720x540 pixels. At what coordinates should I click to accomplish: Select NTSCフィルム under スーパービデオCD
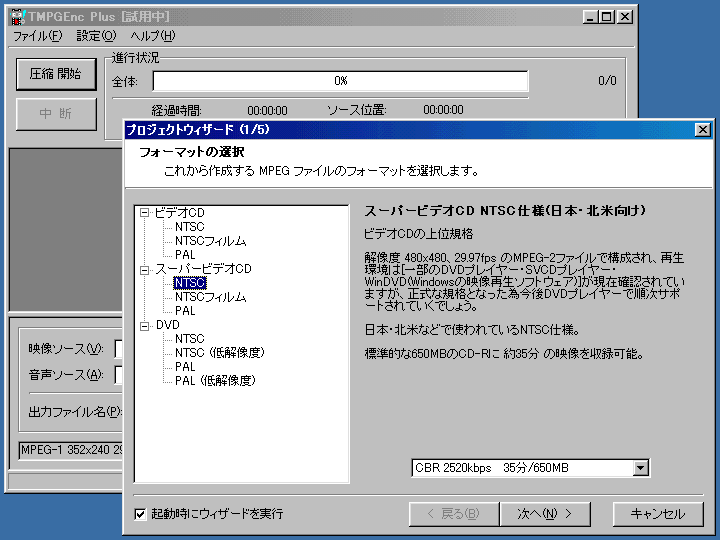pos(211,297)
